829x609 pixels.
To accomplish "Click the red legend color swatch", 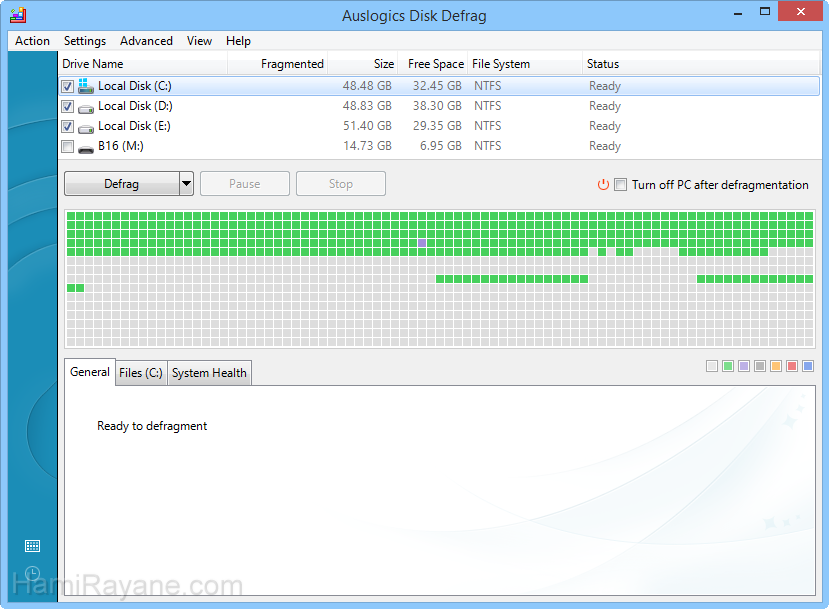I will [x=792, y=366].
